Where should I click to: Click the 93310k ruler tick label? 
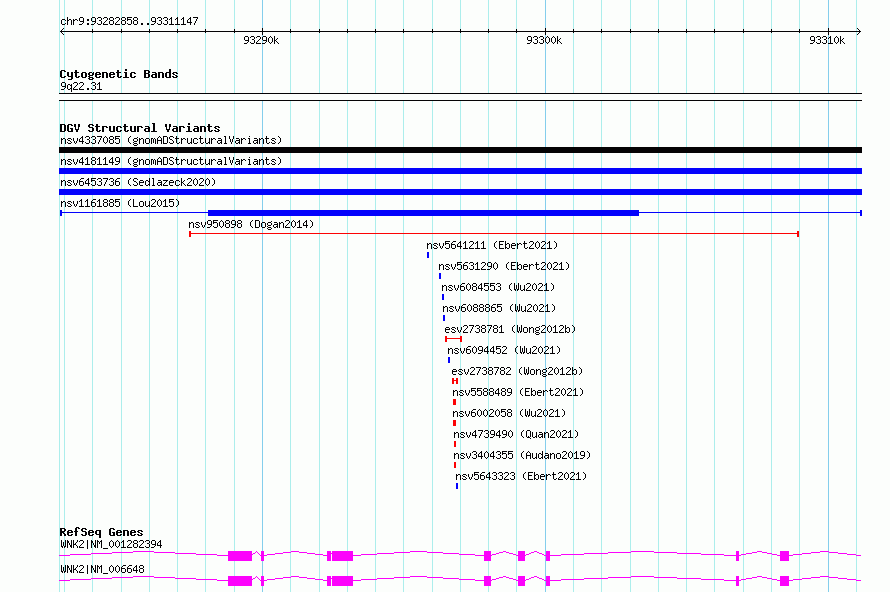click(827, 40)
